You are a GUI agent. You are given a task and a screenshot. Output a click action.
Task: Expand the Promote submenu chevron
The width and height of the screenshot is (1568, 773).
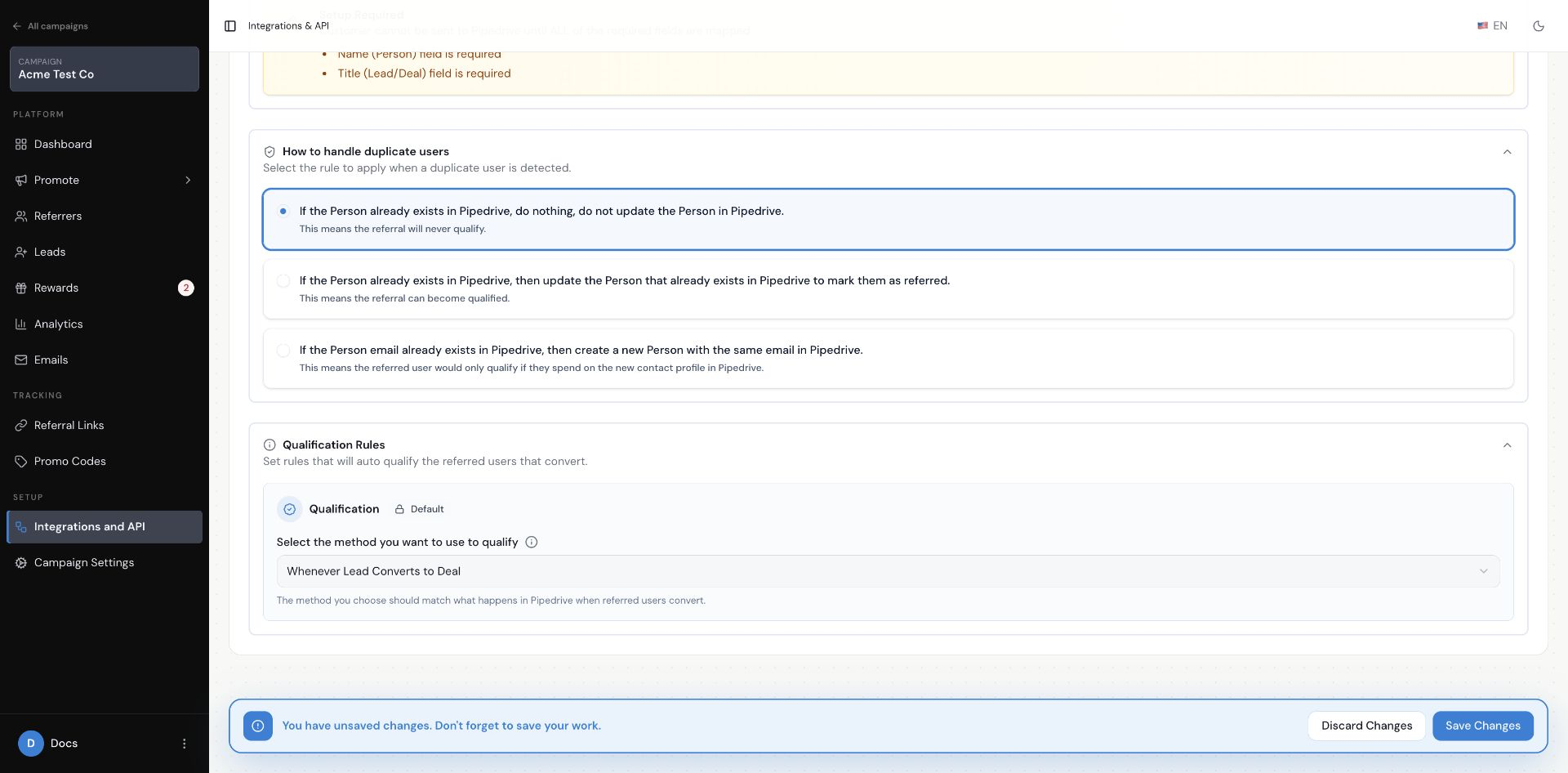pos(188,181)
